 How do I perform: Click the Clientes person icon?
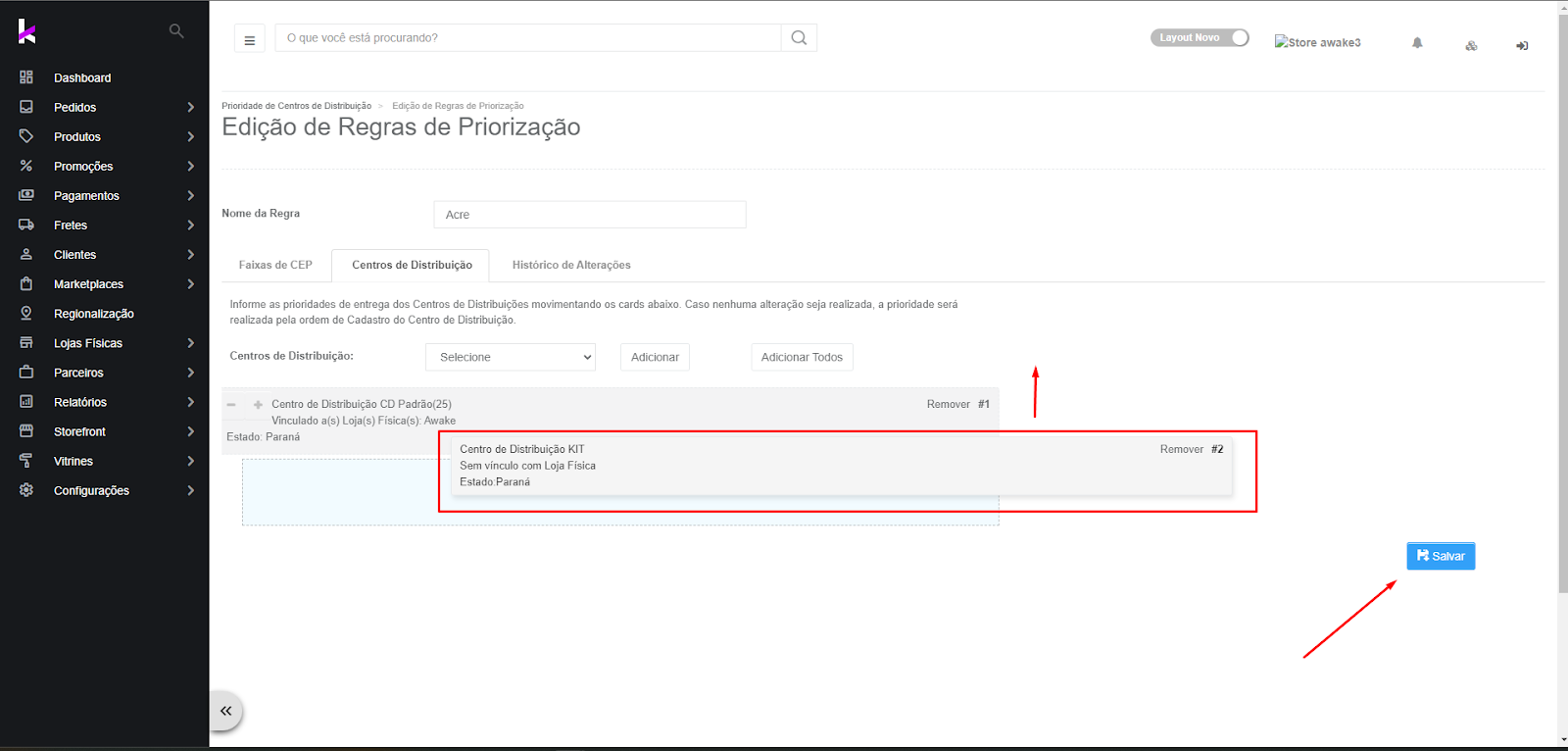(x=26, y=254)
